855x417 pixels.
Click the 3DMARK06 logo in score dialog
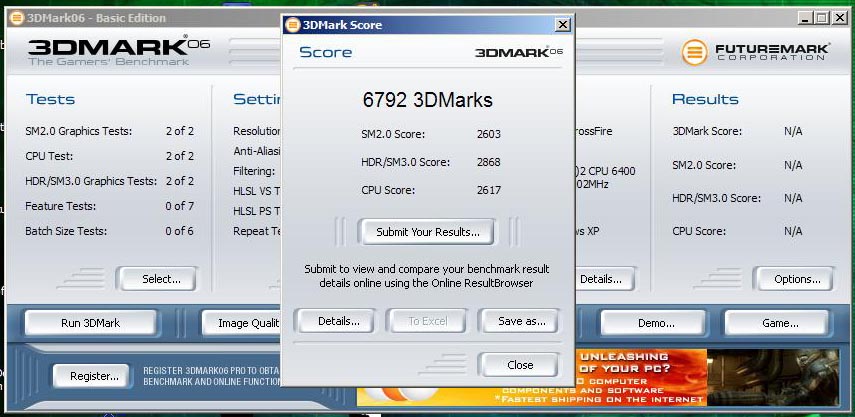(519, 52)
